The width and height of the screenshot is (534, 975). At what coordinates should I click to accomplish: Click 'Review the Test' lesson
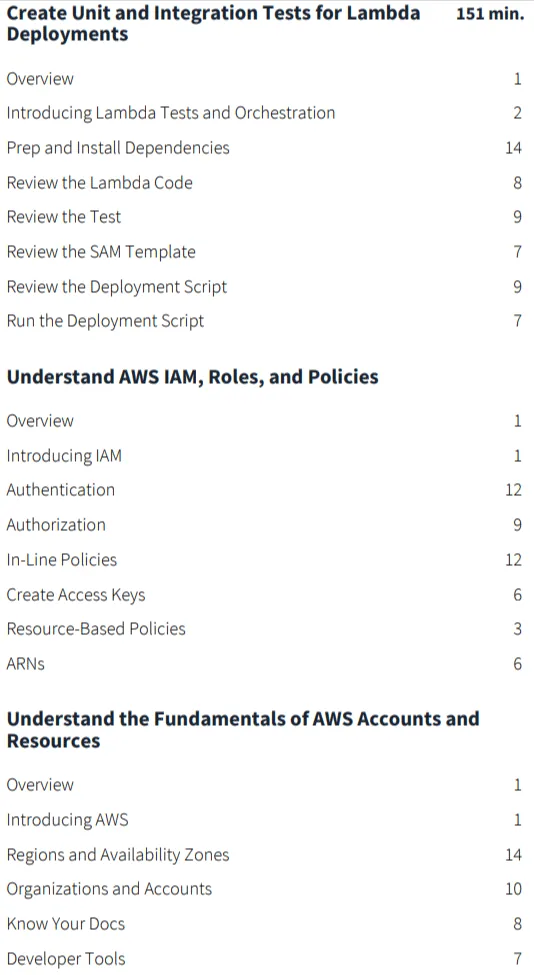63,217
